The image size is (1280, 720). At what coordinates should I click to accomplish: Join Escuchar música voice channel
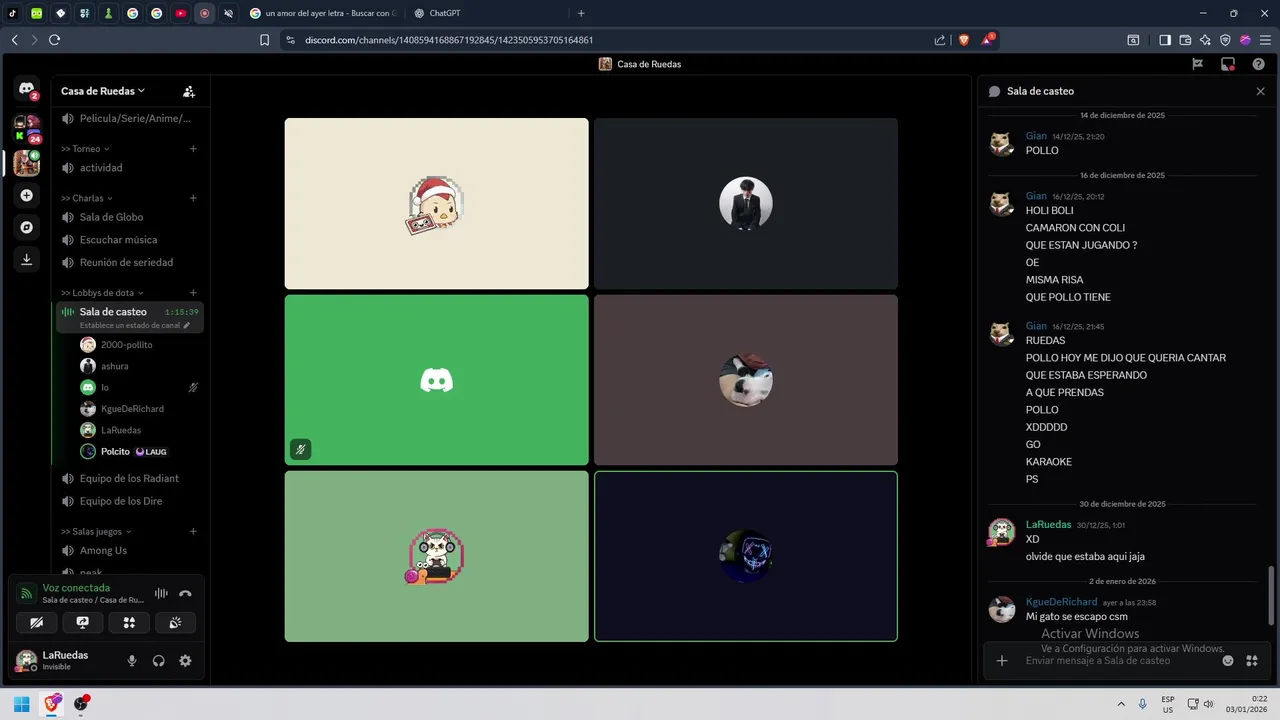[131, 240]
